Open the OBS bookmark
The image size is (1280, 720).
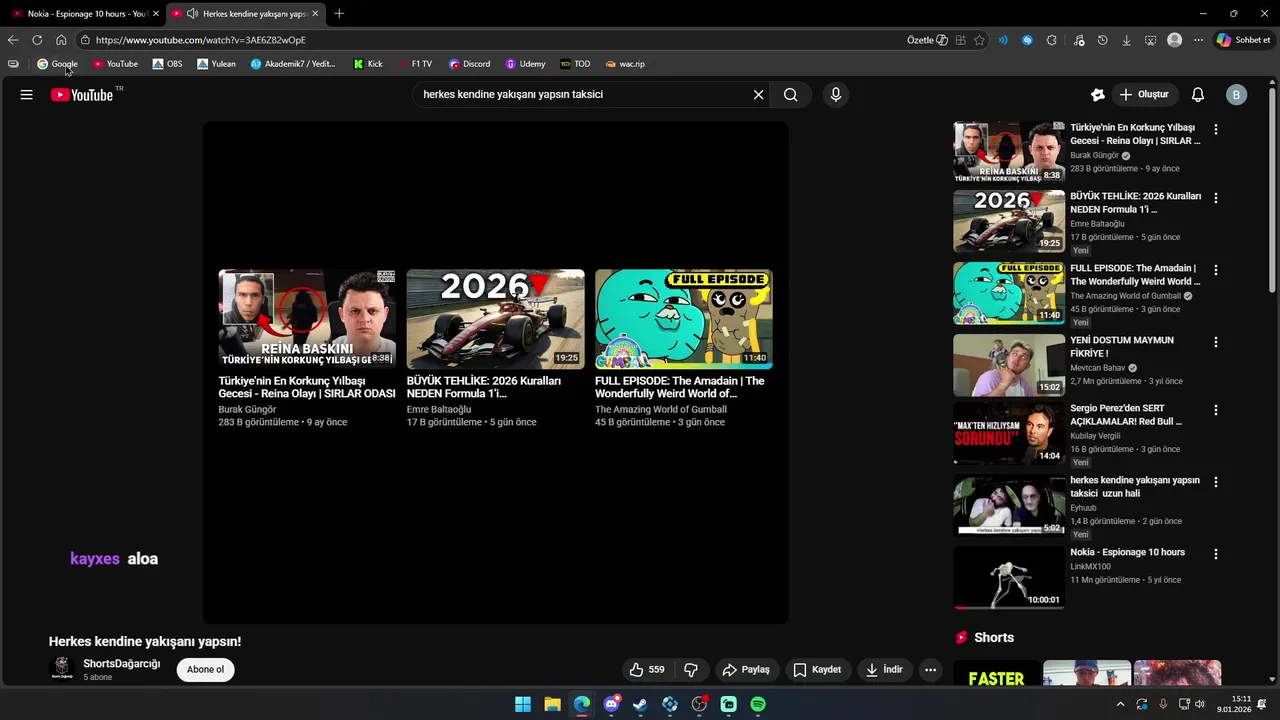pos(167,64)
